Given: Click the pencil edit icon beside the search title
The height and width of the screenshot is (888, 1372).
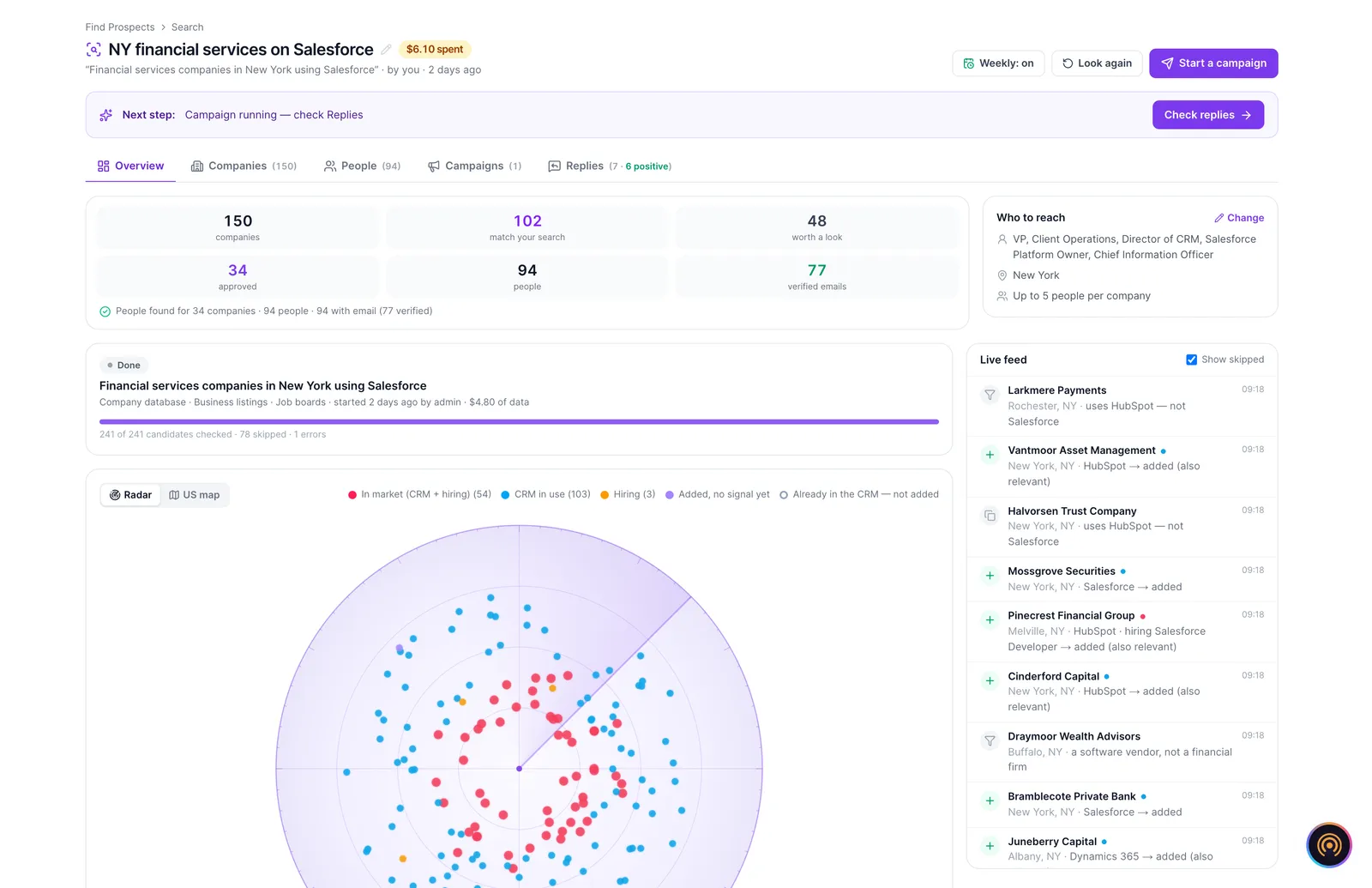Looking at the screenshot, I should point(386,50).
